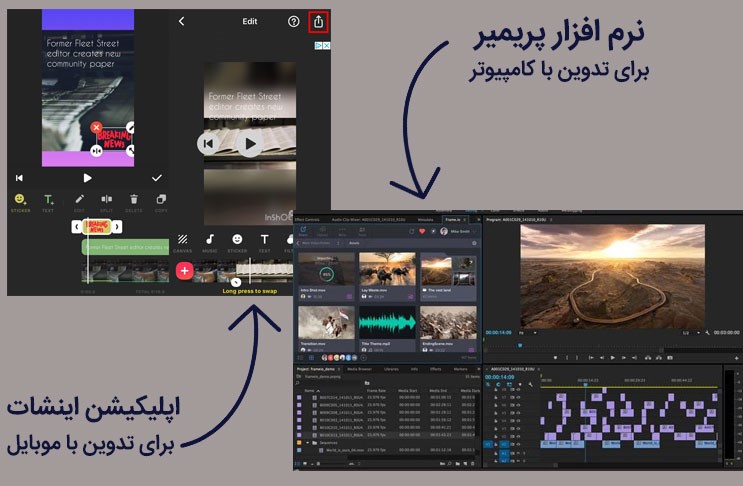Go back with the InShot Edit back arrow
743x486 pixels.
coord(181,21)
